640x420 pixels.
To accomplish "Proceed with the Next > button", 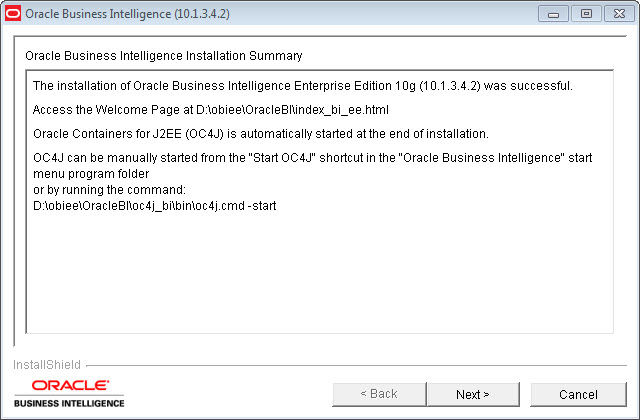I will (473, 394).
